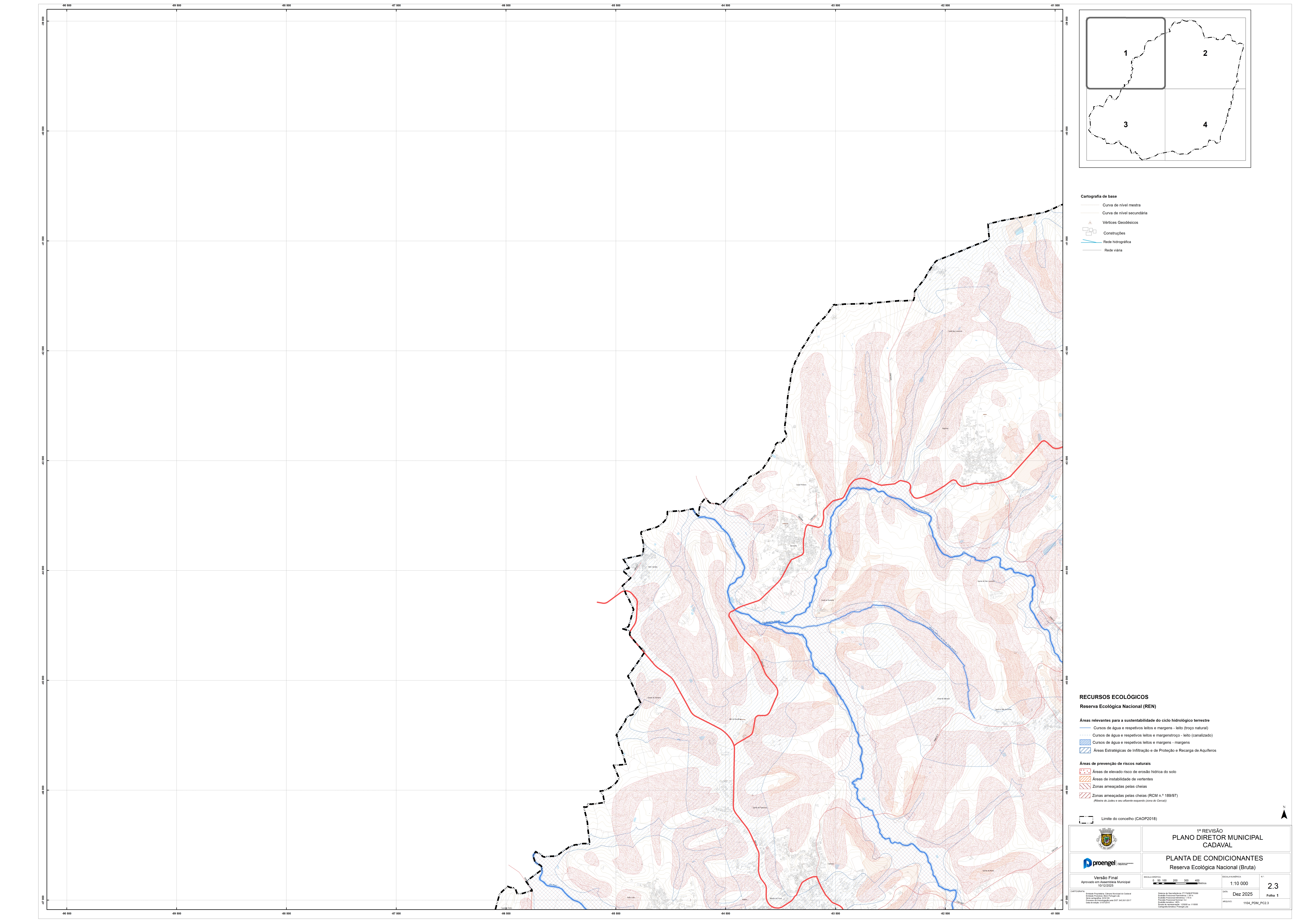Click the 'ciclo hidrológico terrestre' section heading
Screen dimensions: 1306x924
(x=1144, y=720)
